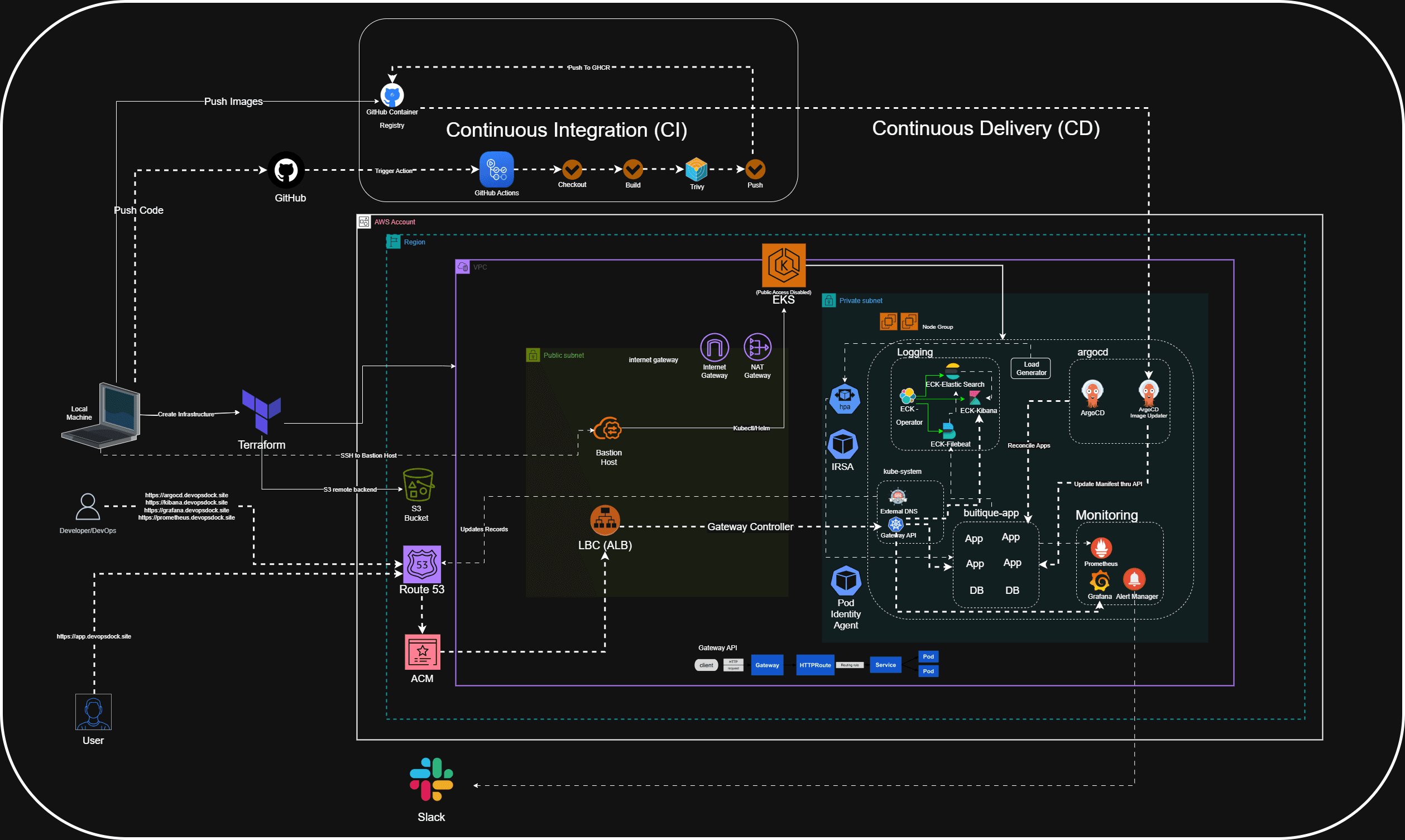Viewport: 1405px width, 840px height.
Task: Click the Alert Manager bell icon
Action: (1134, 579)
